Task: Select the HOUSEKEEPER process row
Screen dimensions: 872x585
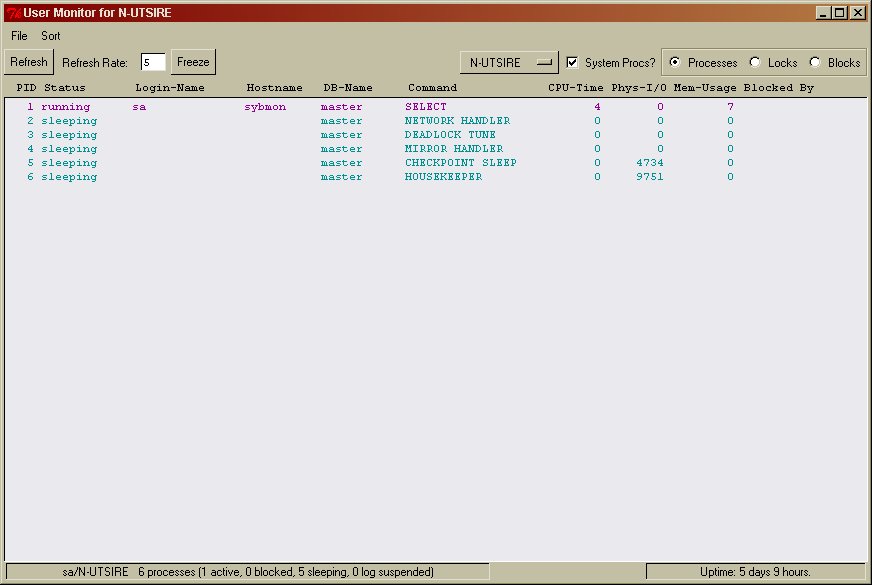Action: (443, 177)
